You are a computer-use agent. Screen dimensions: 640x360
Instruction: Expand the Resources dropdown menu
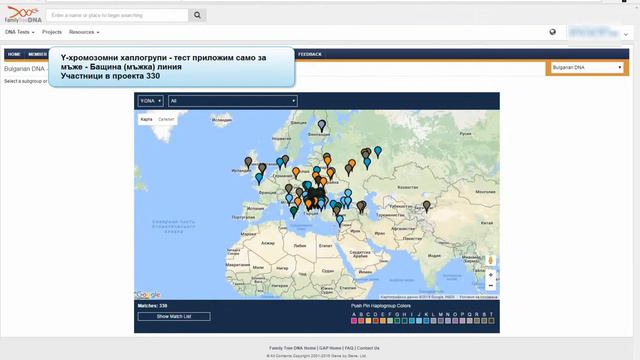coord(84,32)
